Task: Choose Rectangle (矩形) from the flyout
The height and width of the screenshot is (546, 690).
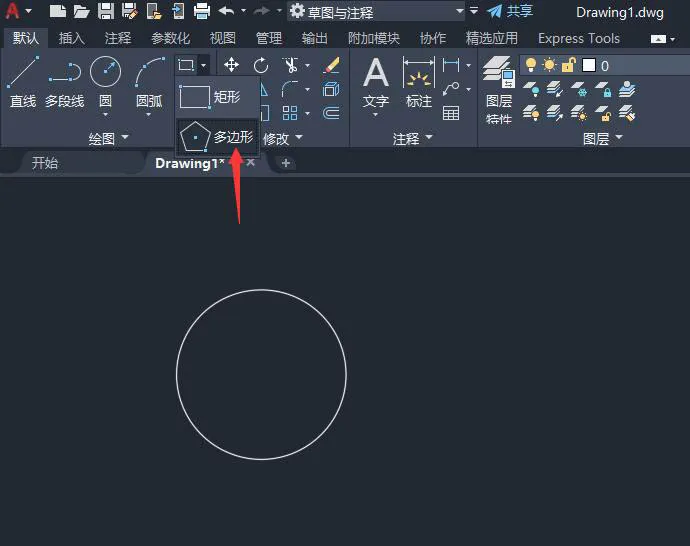Action: [x=217, y=97]
